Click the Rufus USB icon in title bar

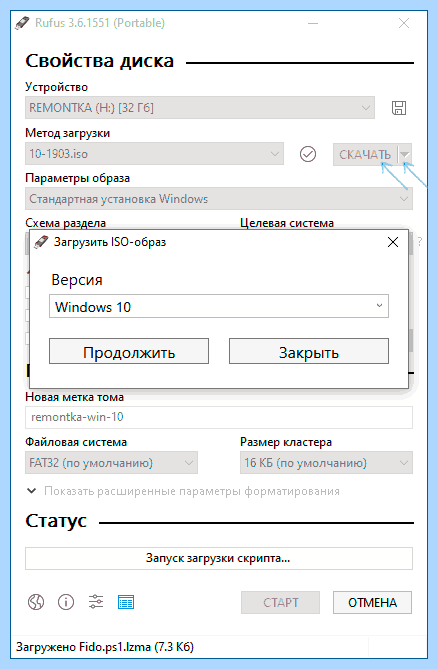22,23
